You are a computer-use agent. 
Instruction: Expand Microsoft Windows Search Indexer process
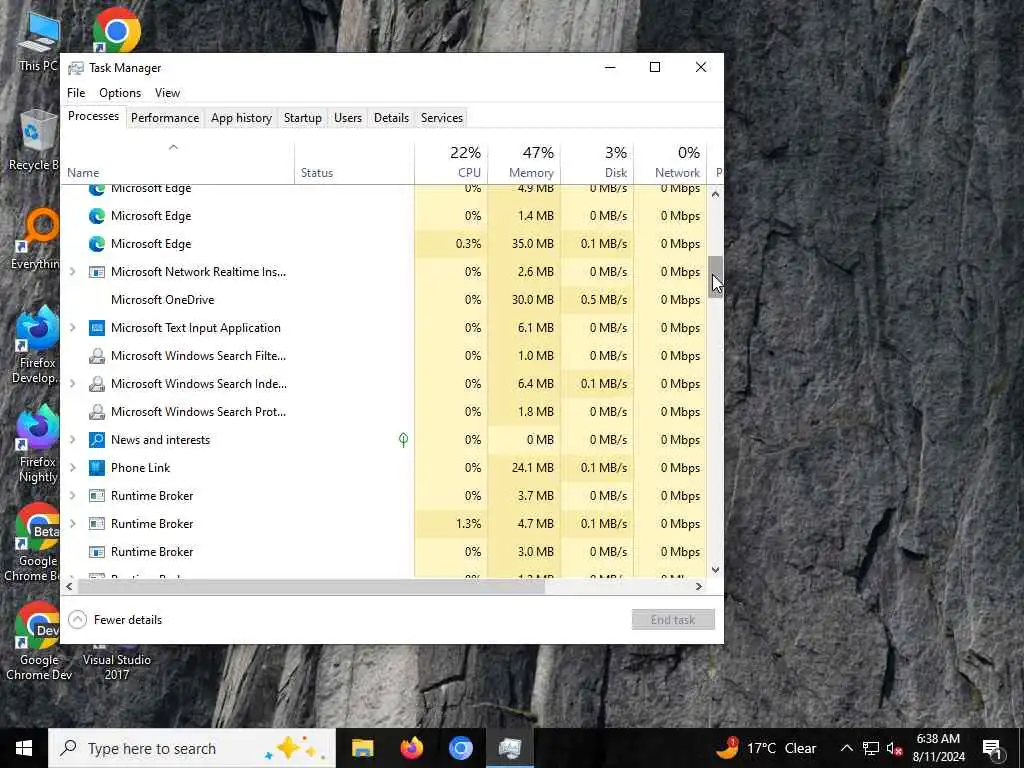pos(72,384)
